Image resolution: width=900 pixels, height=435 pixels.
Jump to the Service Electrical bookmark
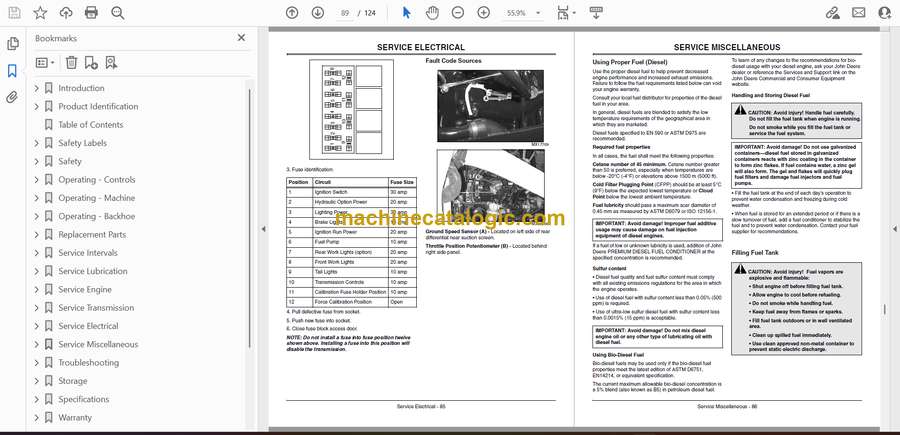(x=88, y=326)
